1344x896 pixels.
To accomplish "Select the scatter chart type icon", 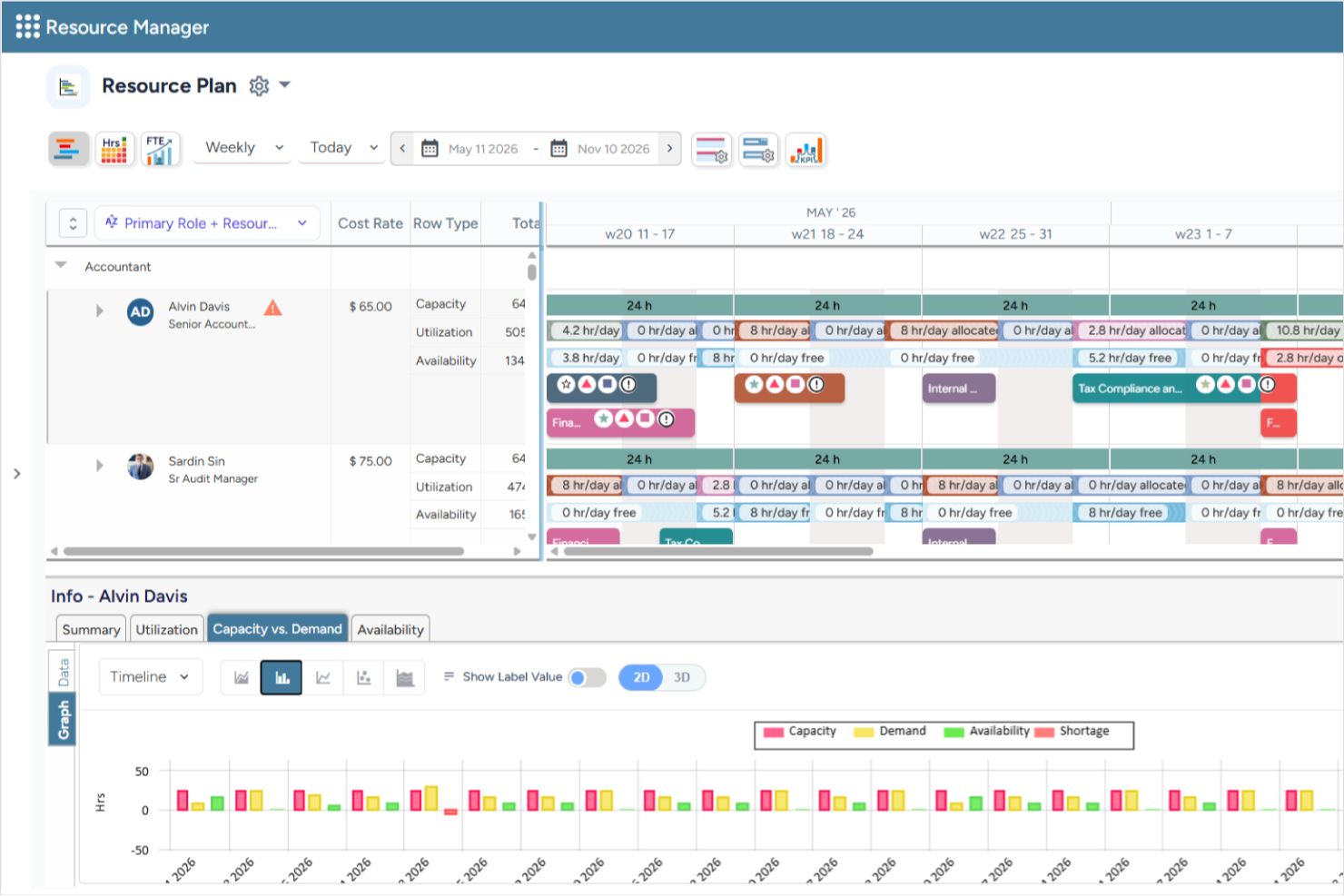I will pos(363,678).
